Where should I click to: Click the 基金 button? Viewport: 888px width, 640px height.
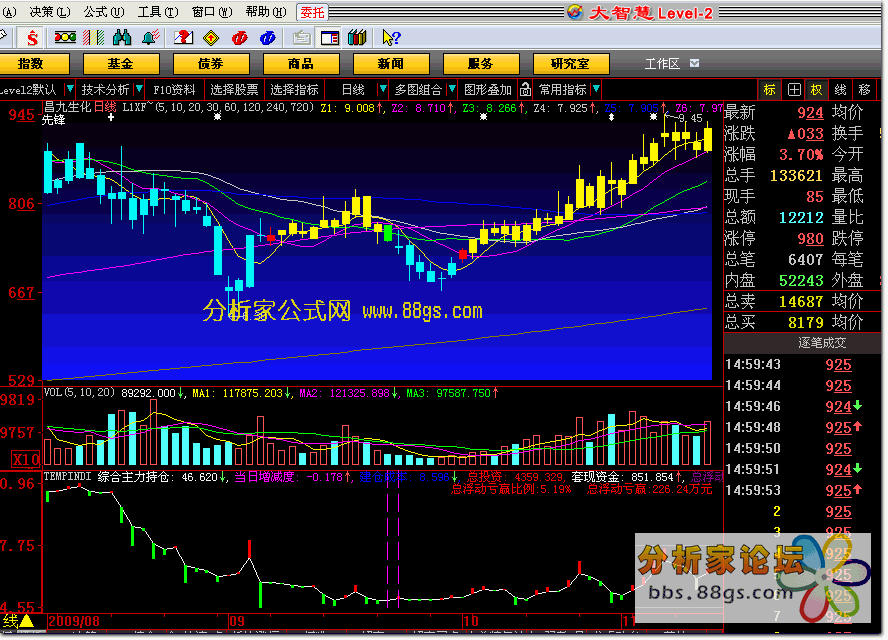[121, 64]
